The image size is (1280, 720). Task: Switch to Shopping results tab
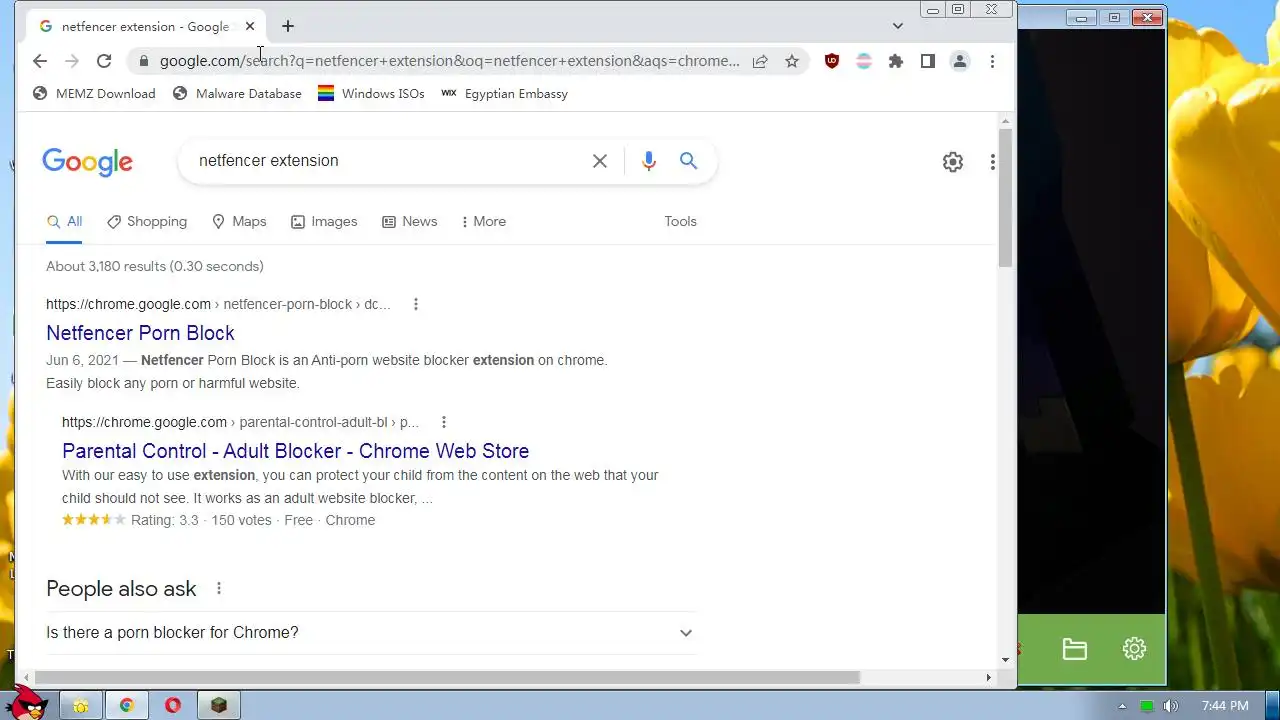coord(147,222)
